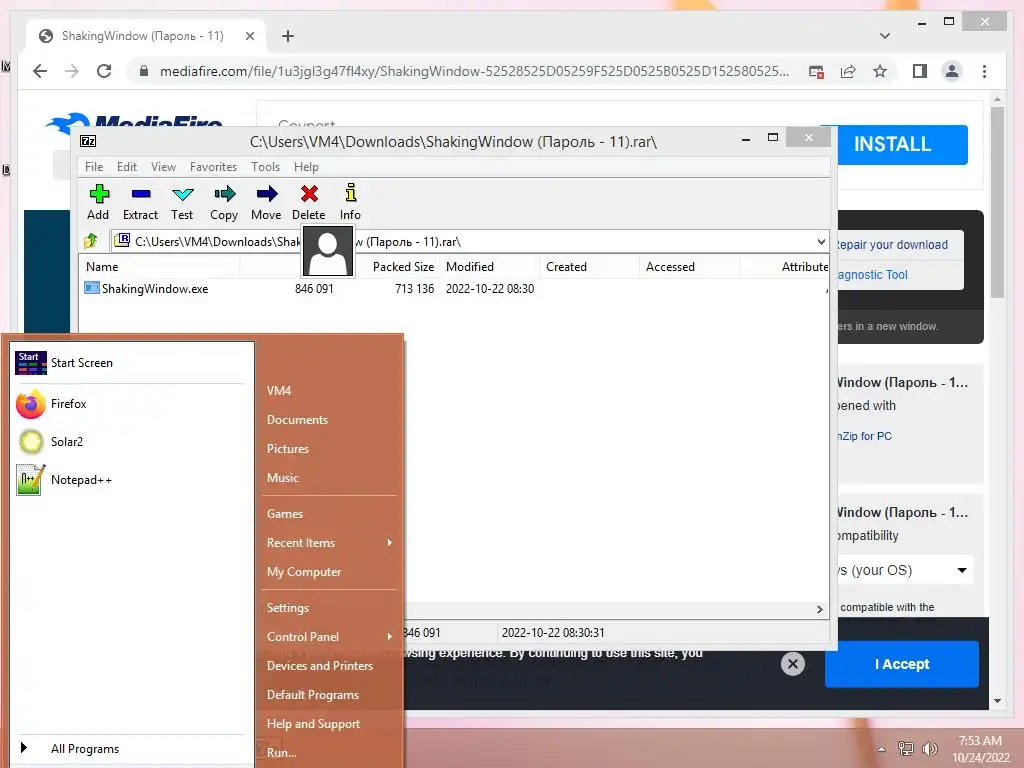Open the tab search chevron in Chrome
The image size is (1024, 768).
coord(884,36)
